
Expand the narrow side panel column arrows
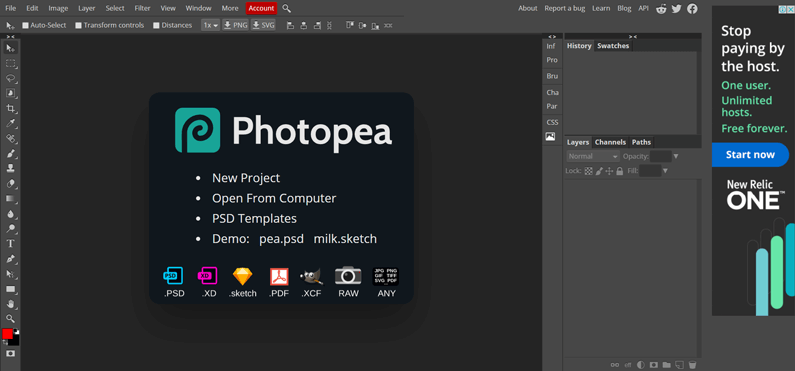(x=552, y=36)
